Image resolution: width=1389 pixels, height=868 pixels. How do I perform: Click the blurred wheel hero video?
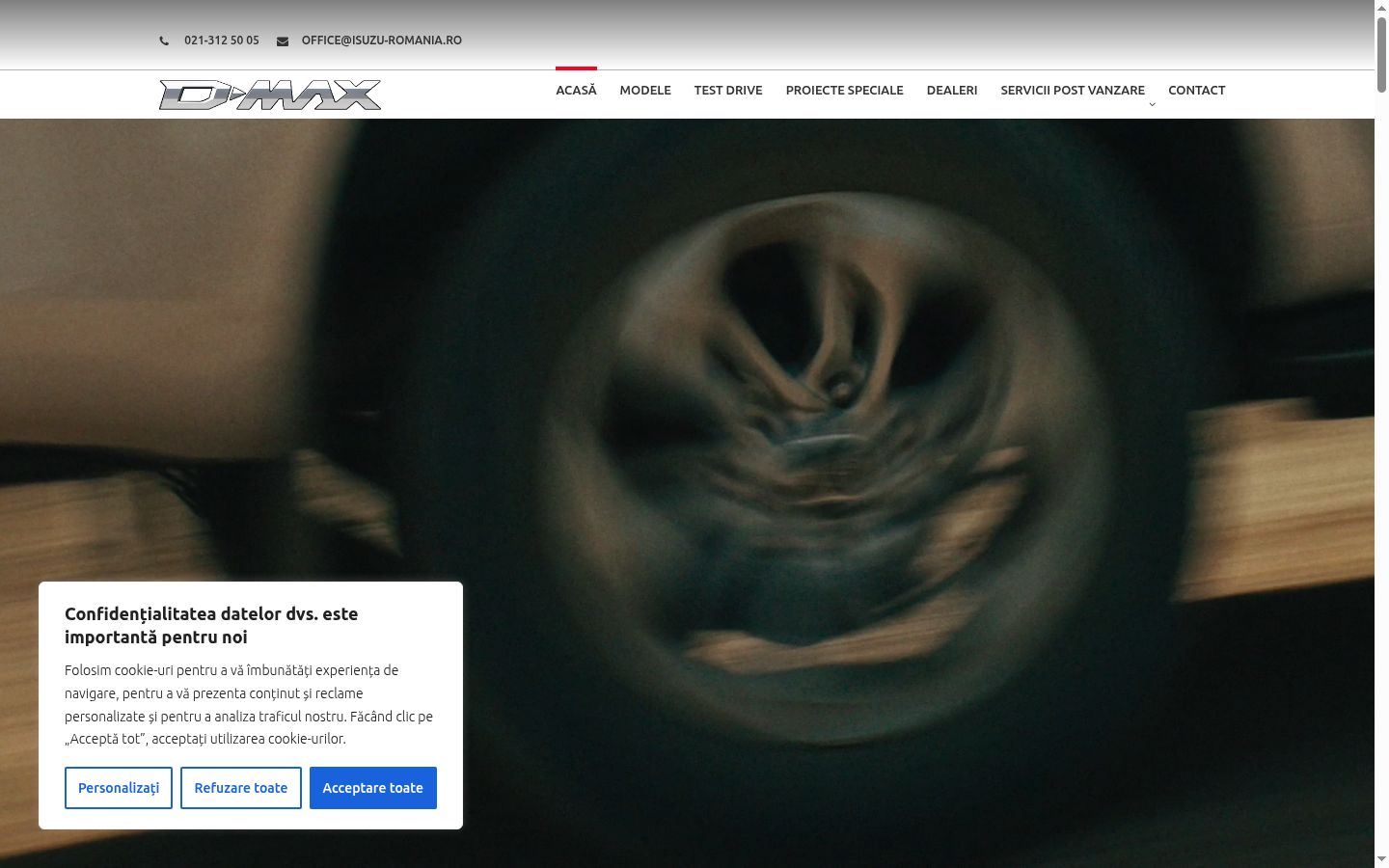687,493
